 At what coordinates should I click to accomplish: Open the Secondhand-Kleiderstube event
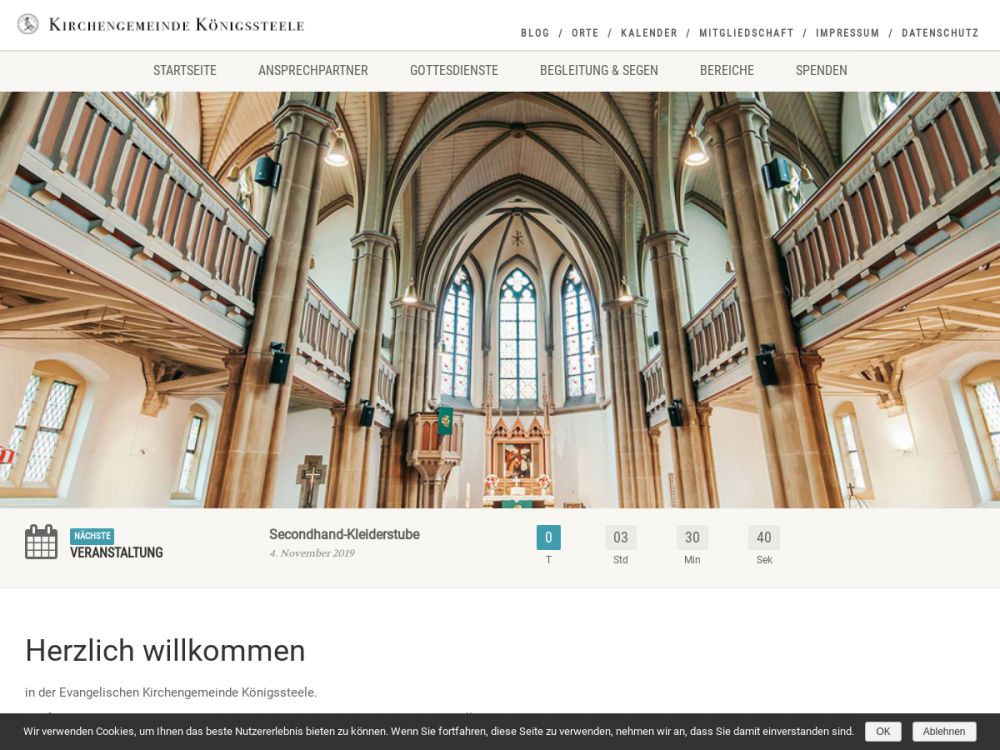tap(344, 534)
